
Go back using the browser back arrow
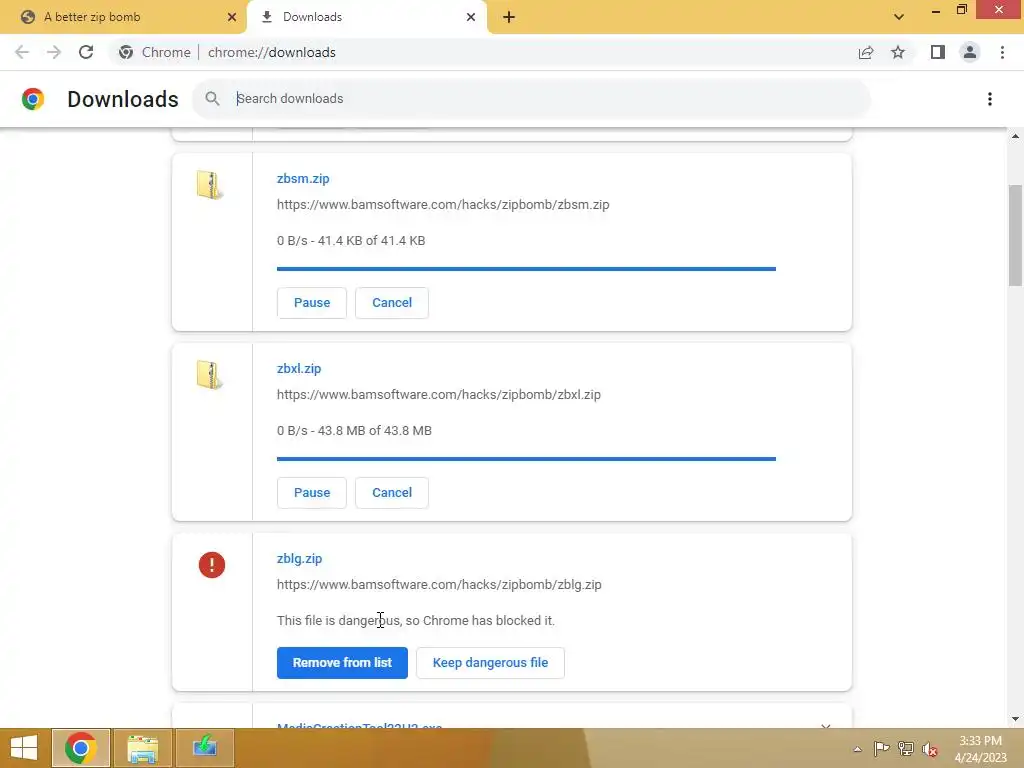tap(22, 52)
